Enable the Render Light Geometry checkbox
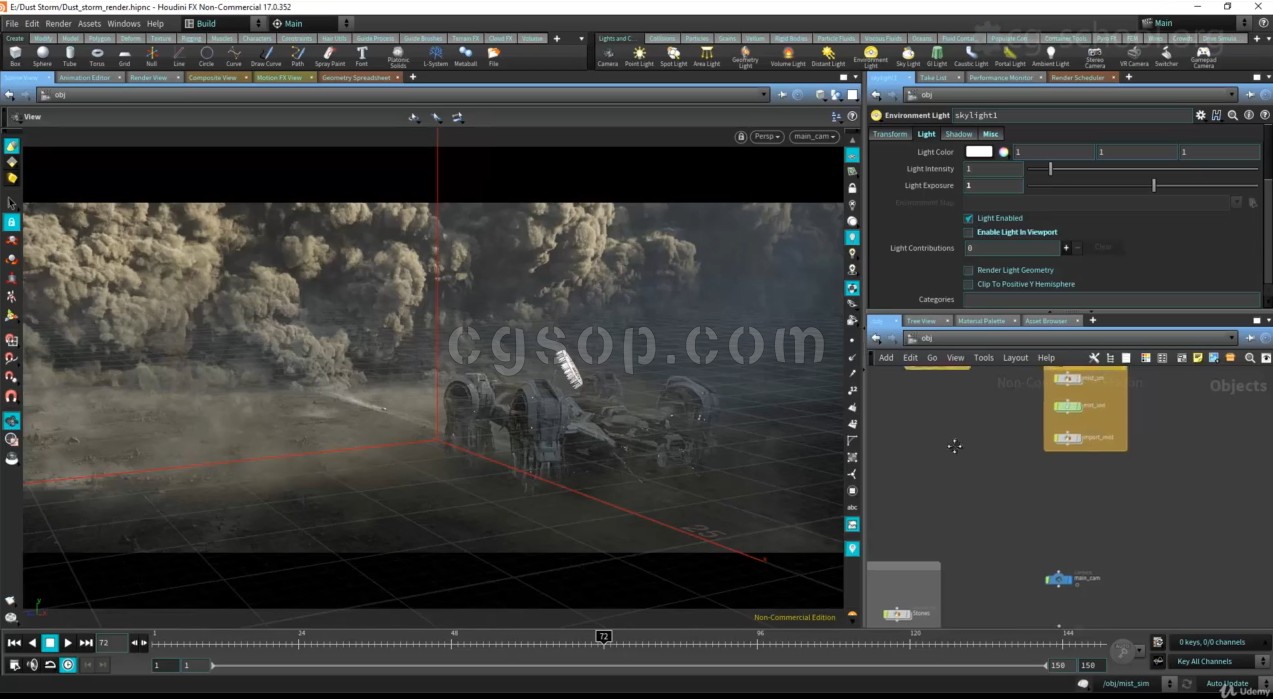 (968, 270)
